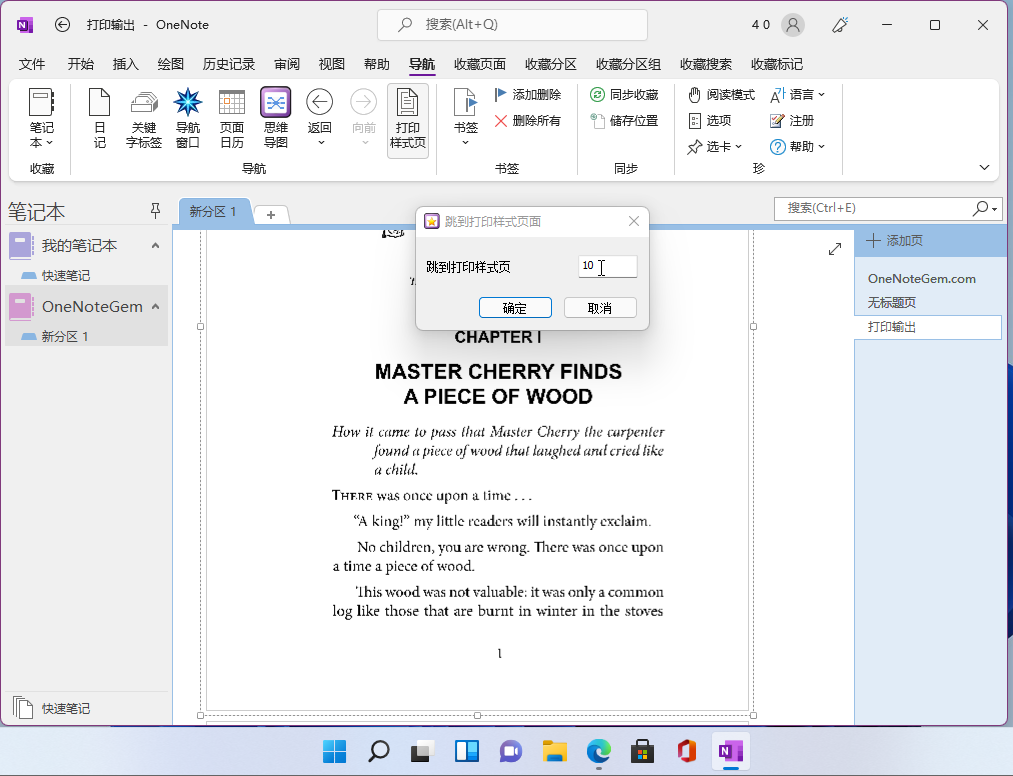Click the 返回 back arrow icon
Screen dimensions: 1013x776
point(320,102)
